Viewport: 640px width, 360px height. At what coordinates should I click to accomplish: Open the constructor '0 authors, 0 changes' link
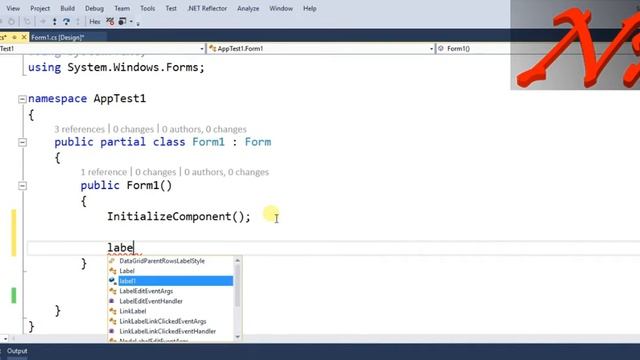tap(227, 172)
